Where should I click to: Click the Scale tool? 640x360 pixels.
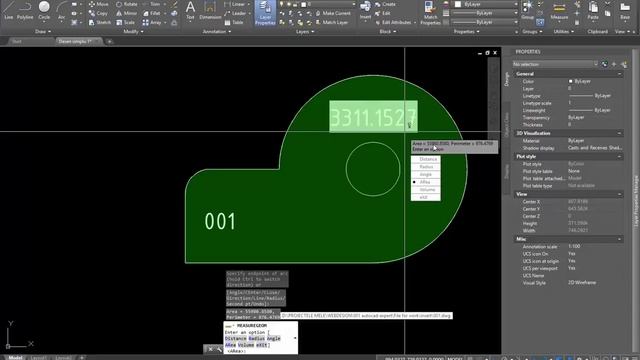[x=125, y=22]
